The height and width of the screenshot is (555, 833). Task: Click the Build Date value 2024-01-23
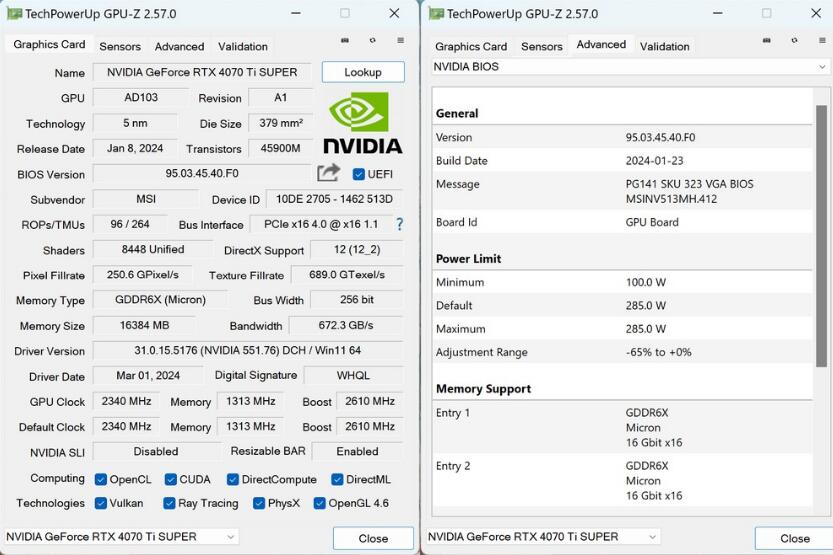click(x=654, y=161)
